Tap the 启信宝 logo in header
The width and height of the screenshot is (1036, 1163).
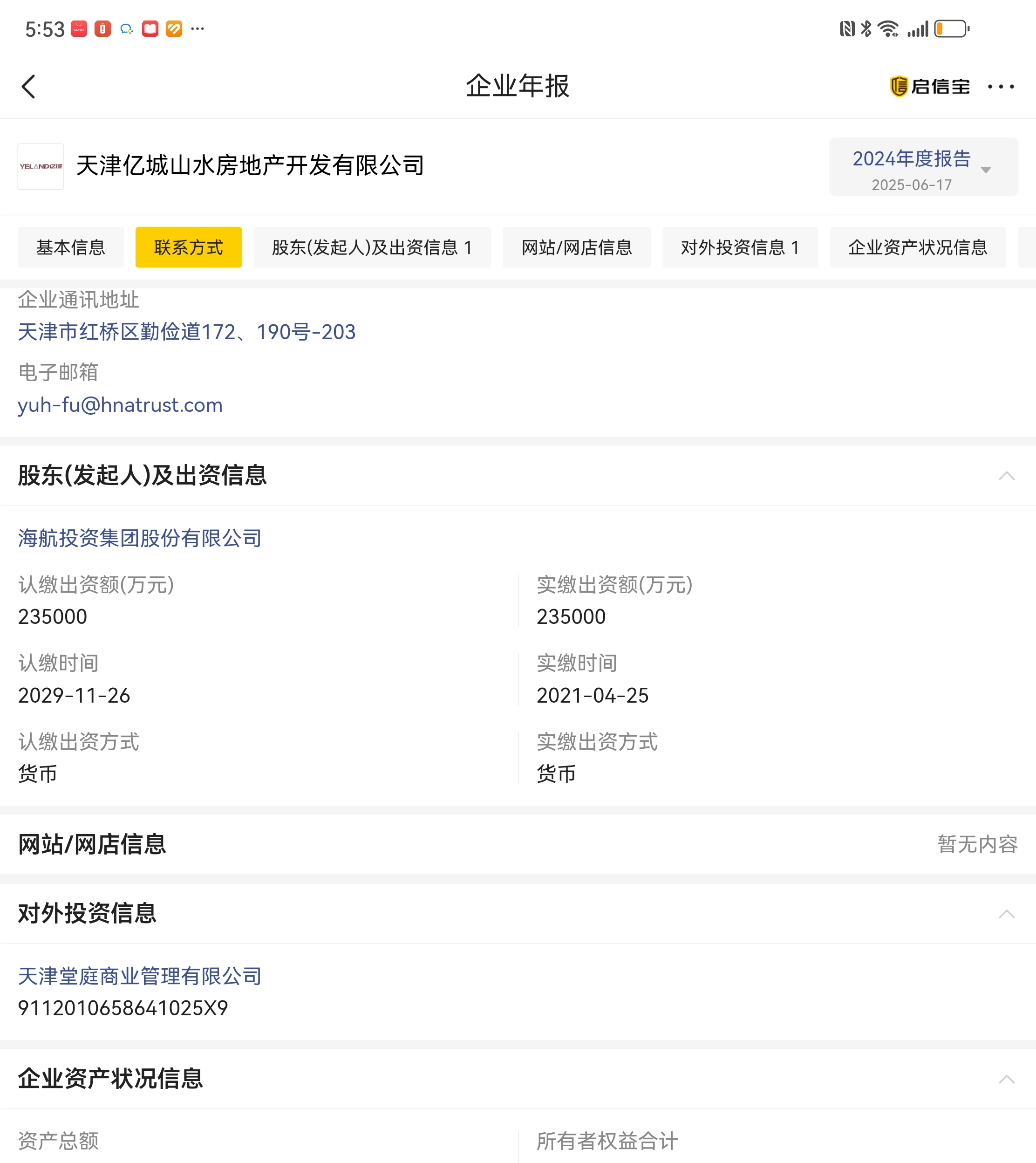coord(929,87)
